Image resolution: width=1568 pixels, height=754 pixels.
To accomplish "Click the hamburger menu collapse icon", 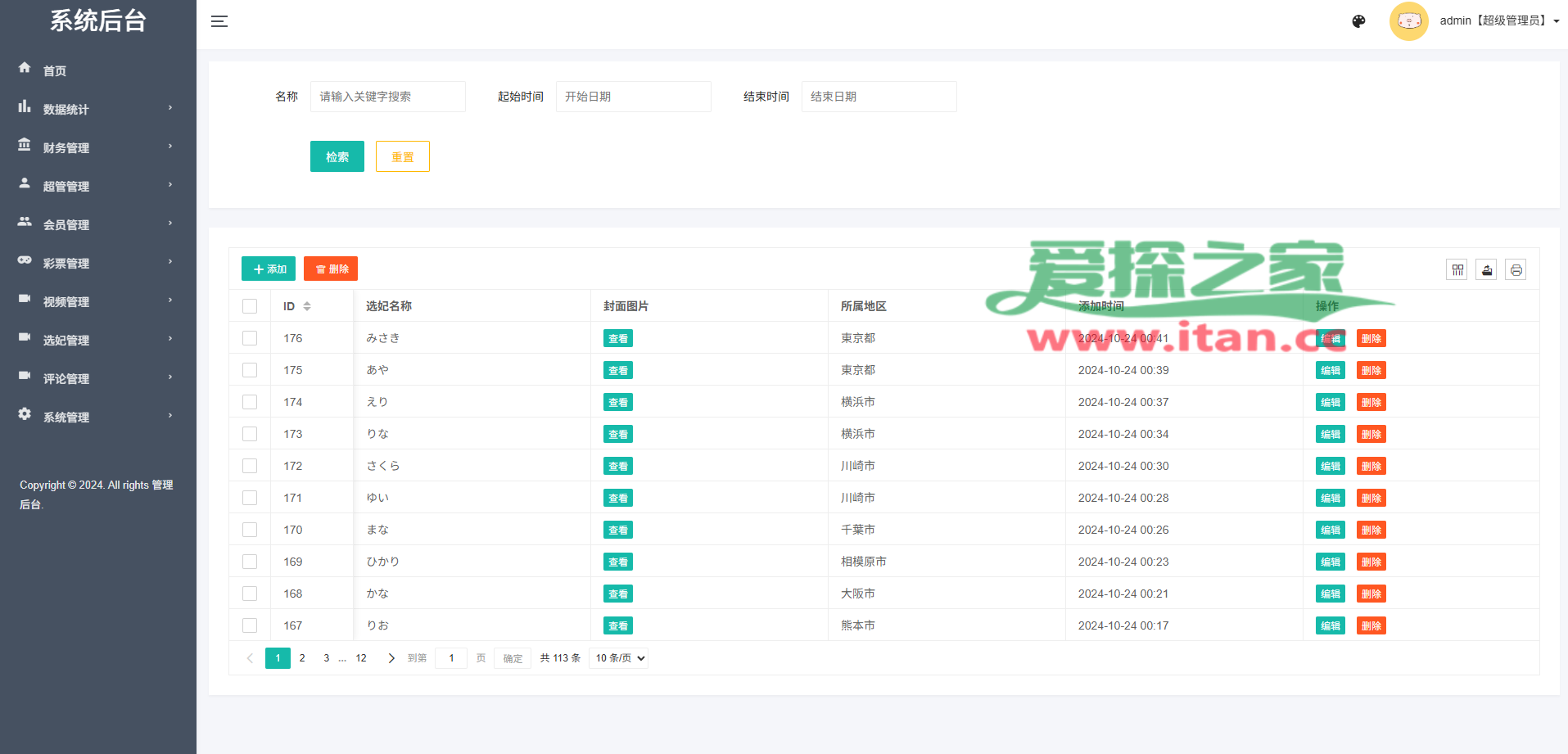I will [219, 21].
